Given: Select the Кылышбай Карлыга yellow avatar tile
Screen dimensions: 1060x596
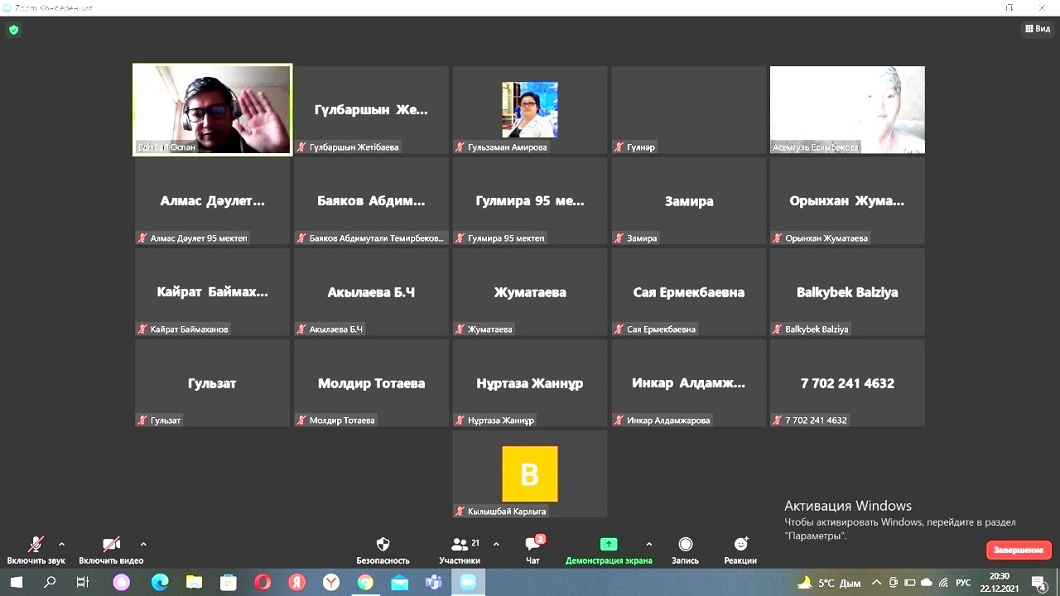Looking at the screenshot, I should 529,474.
